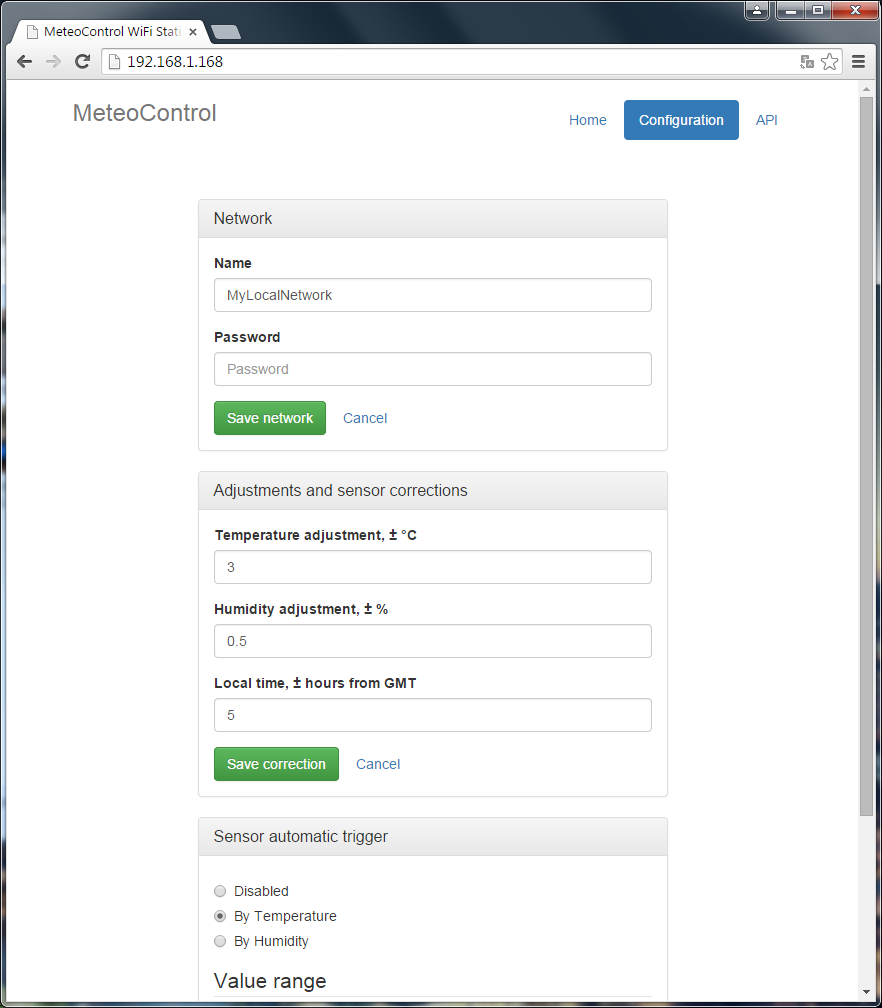Close the MeteoControl WiFi Station tab

193,32
